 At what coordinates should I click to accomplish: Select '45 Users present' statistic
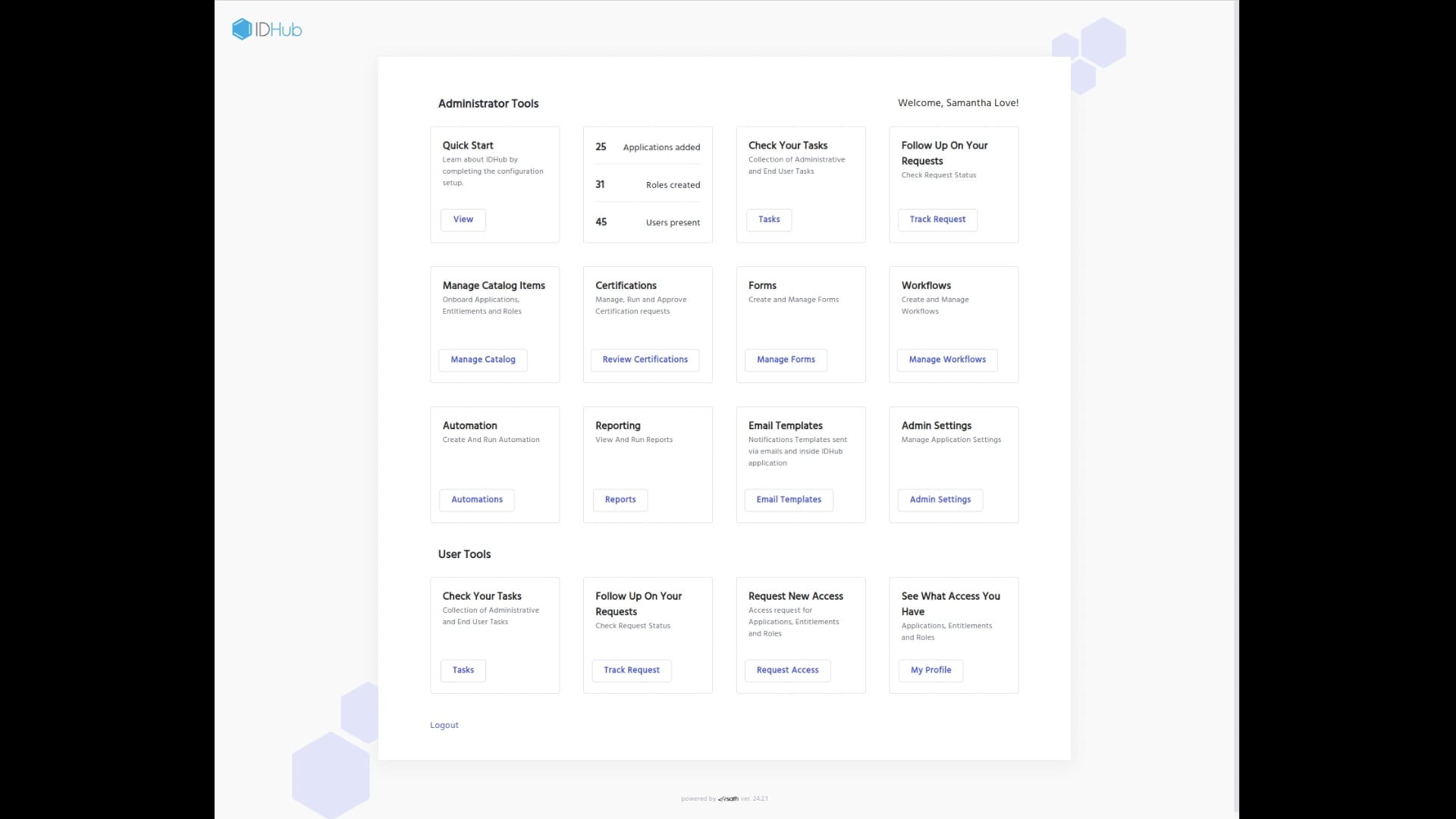pyautogui.click(x=648, y=222)
